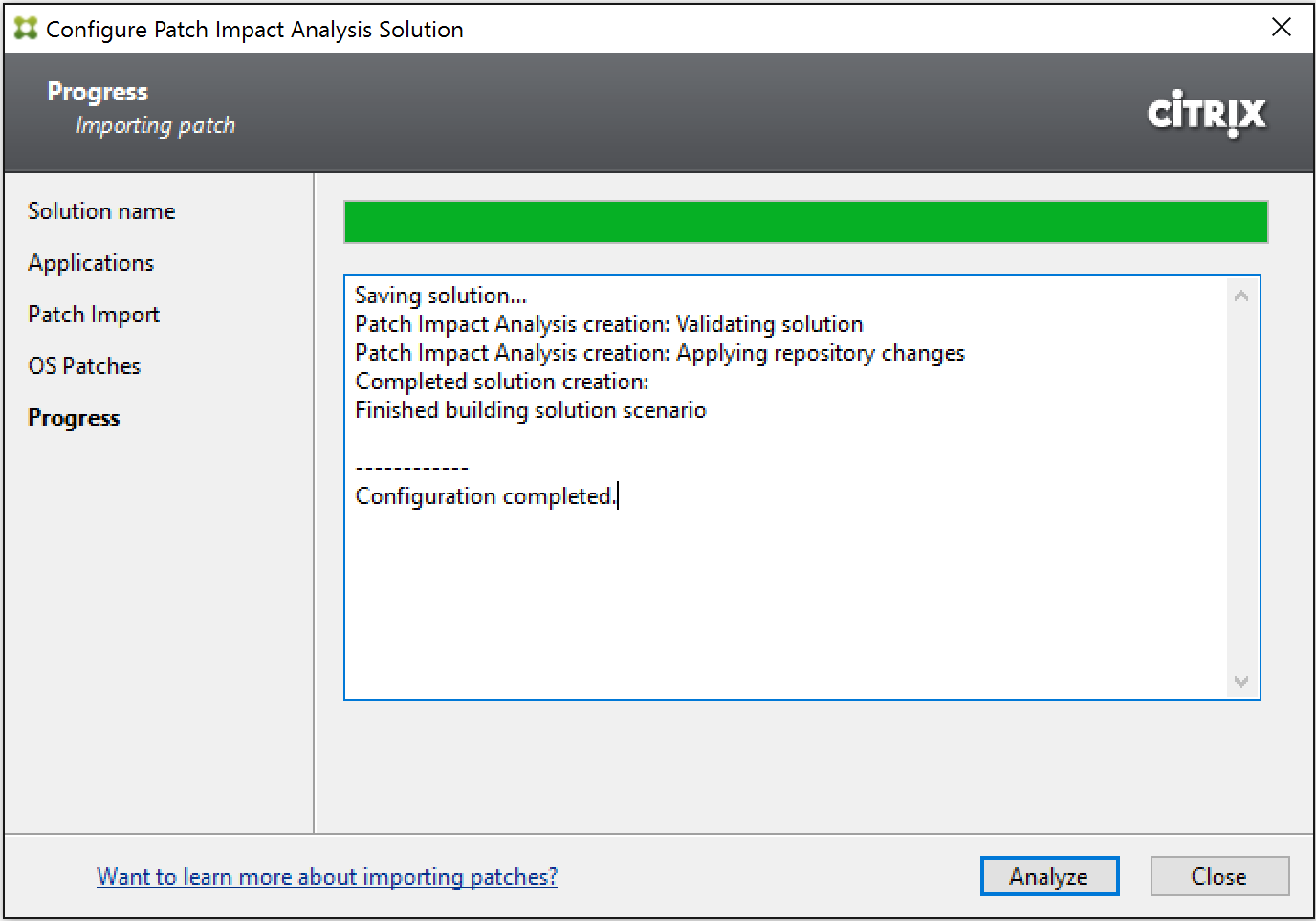1316x921 pixels.
Task: Place cursor on 'Configuration completed.' line
Action: [485, 496]
